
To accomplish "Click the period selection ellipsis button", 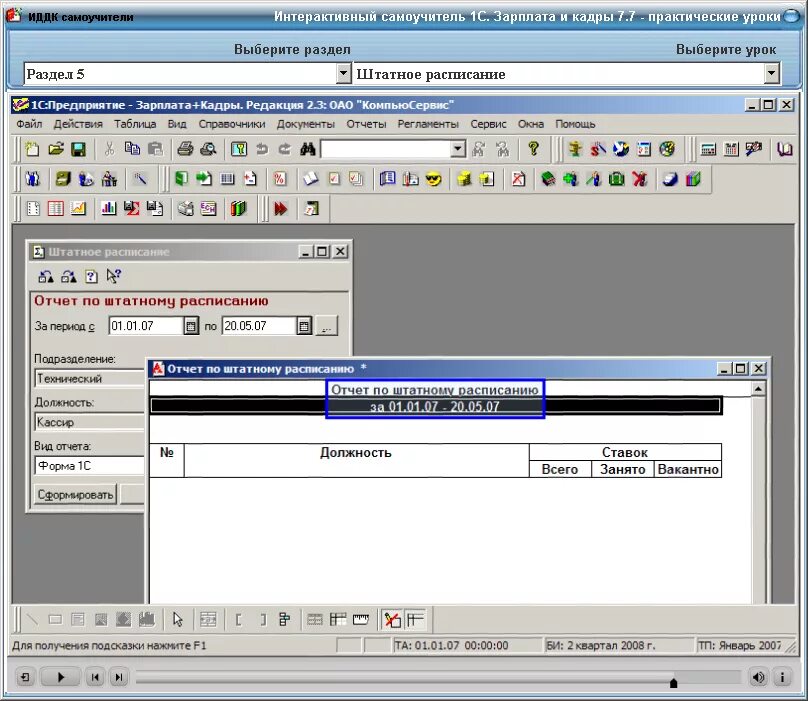I will [x=327, y=326].
